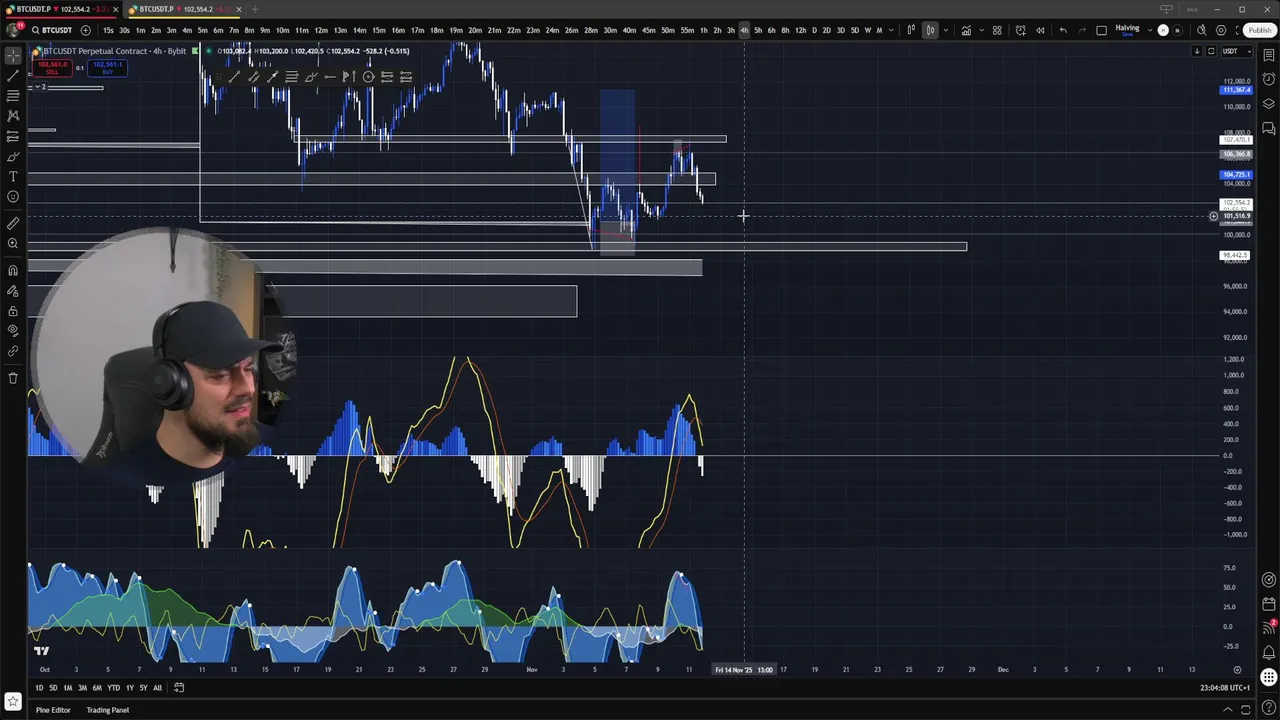1280x720 pixels.
Task: Open the object tree layers icon
Action: click(x=1269, y=104)
